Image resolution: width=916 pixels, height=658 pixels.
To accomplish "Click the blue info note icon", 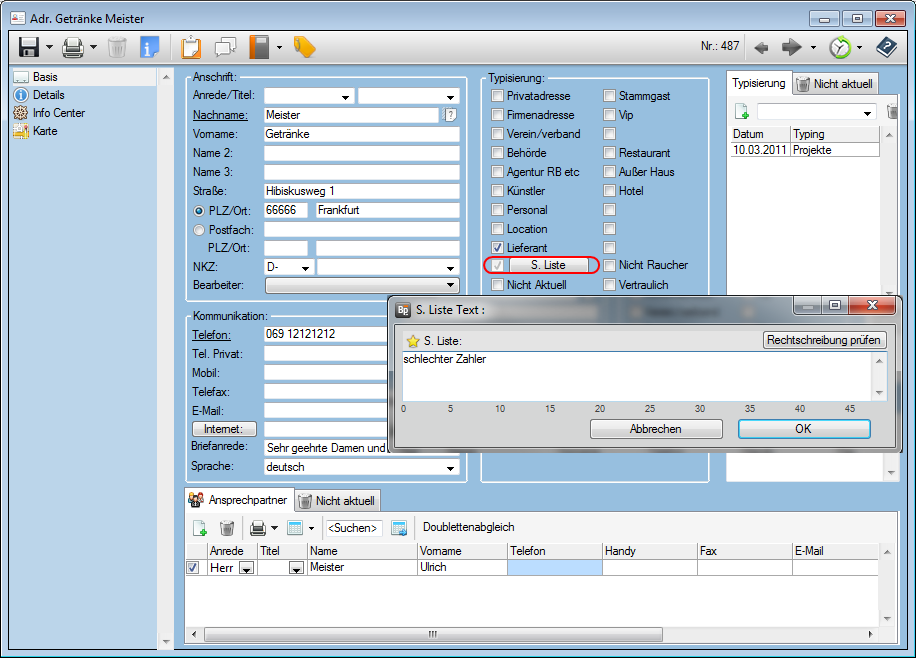I will pyautogui.click(x=149, y=47).
